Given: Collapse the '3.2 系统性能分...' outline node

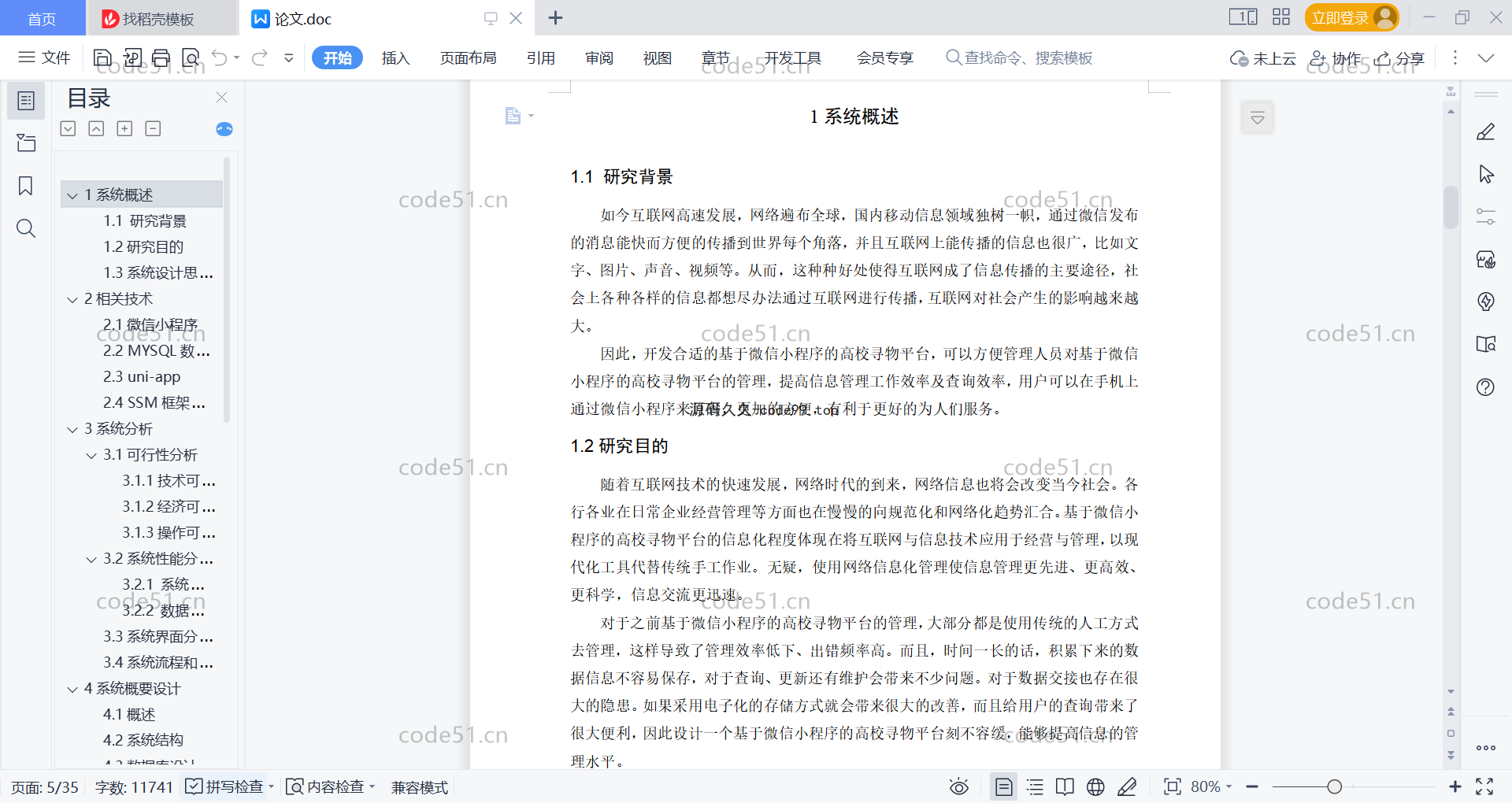Looking at the screenshot, I should point(91,559).
